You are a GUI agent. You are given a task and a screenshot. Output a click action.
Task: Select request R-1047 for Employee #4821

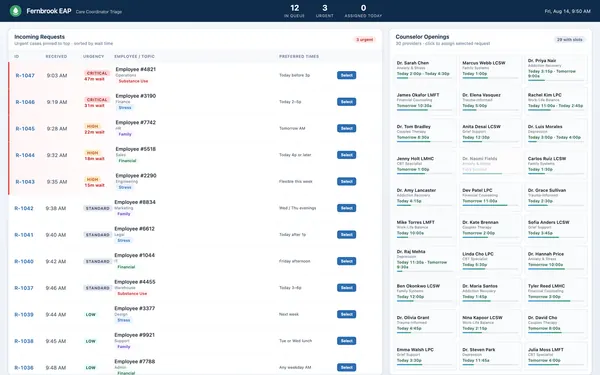(x=346, y=75)
